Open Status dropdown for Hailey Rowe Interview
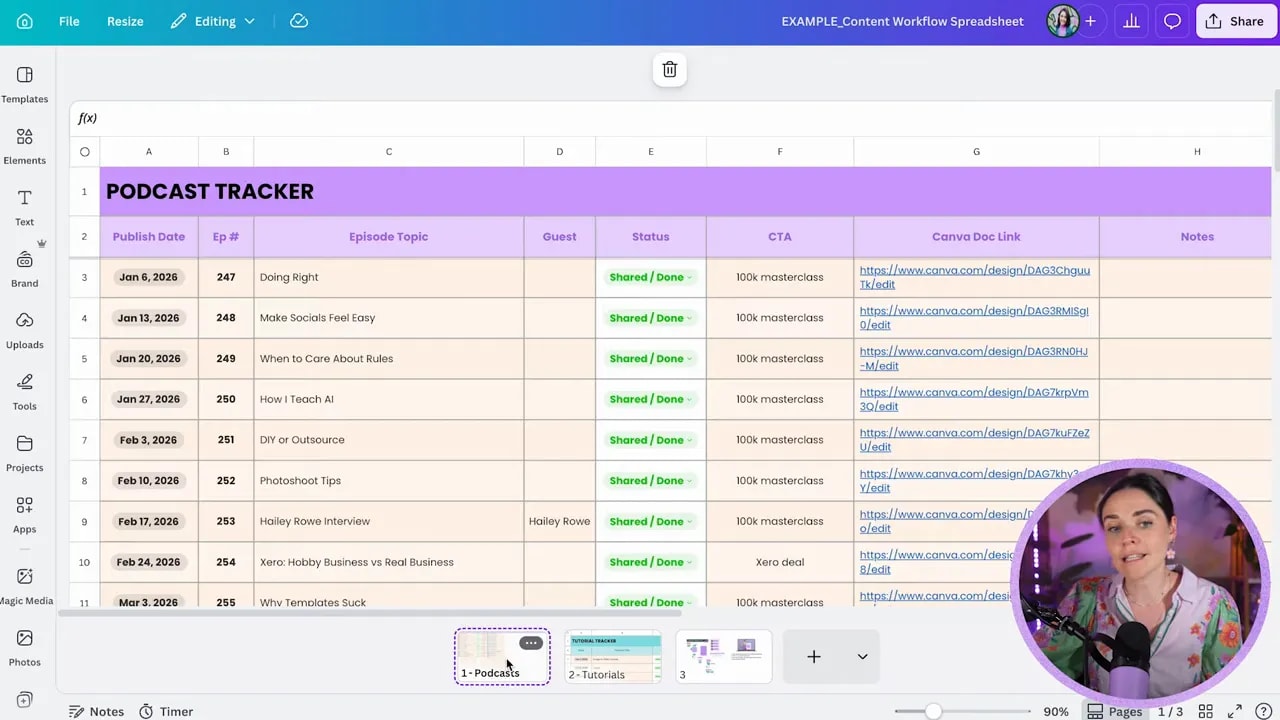Screen dimensions: 1280x720 (x=650, y=521)
